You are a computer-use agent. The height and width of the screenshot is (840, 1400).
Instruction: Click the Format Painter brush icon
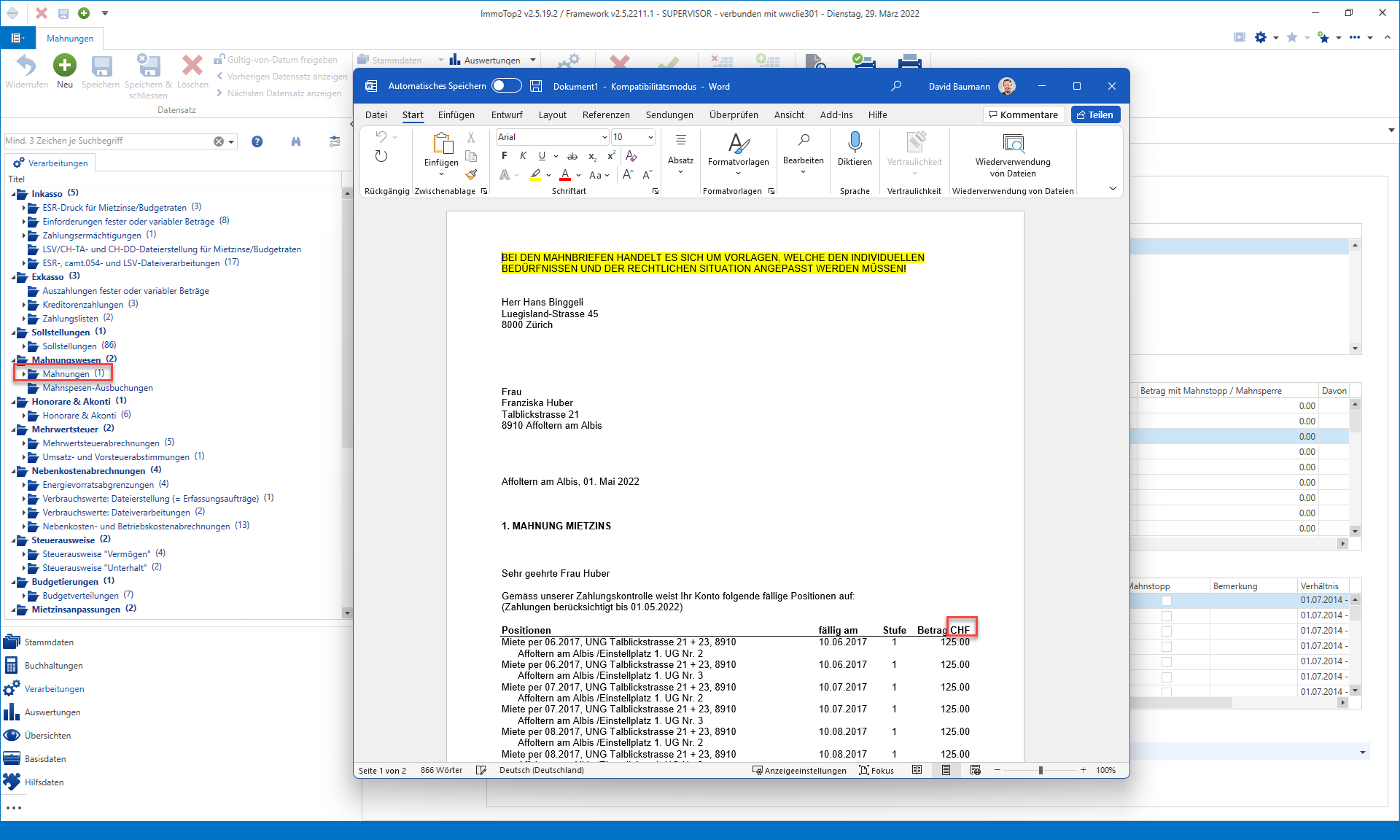click(x=472, y=174)
